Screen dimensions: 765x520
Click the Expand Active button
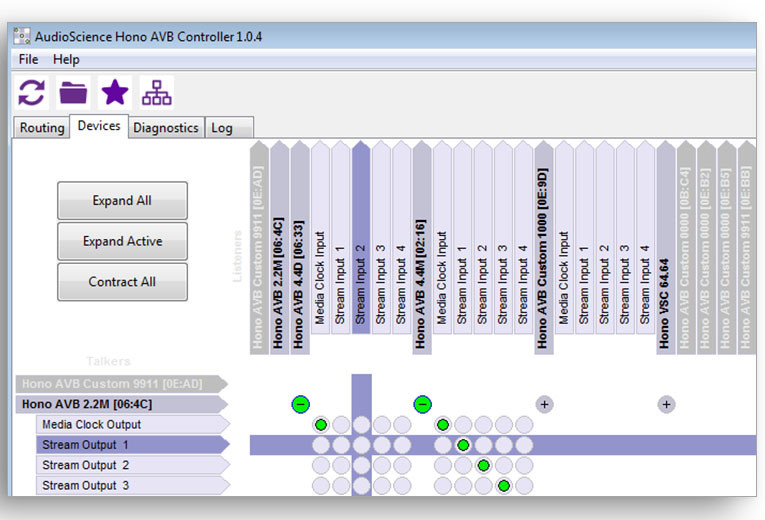pyautogui.click(x=122, y=241)
